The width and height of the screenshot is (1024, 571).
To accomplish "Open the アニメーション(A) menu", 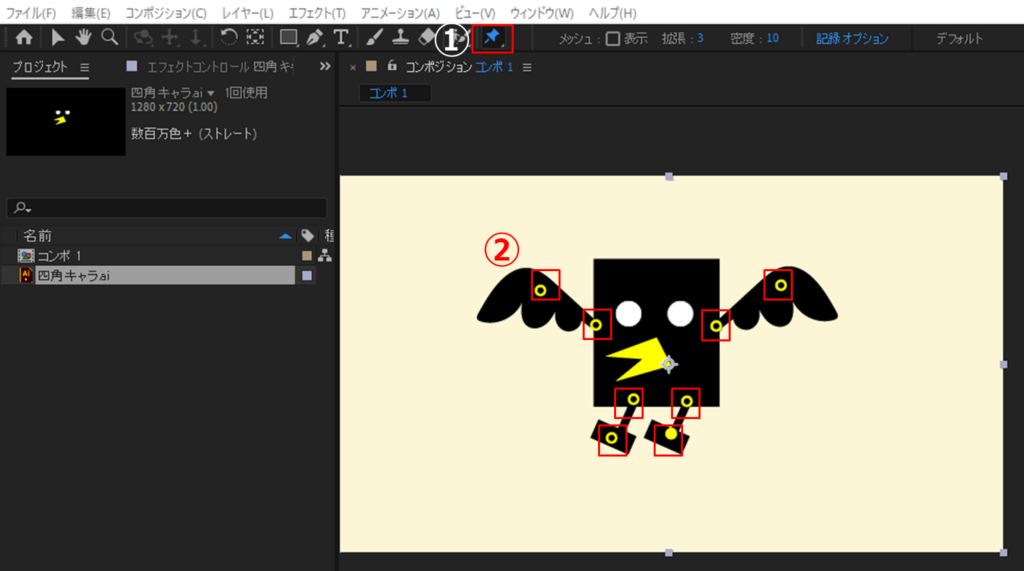I will pyautogui.click(x=398, y=13).
